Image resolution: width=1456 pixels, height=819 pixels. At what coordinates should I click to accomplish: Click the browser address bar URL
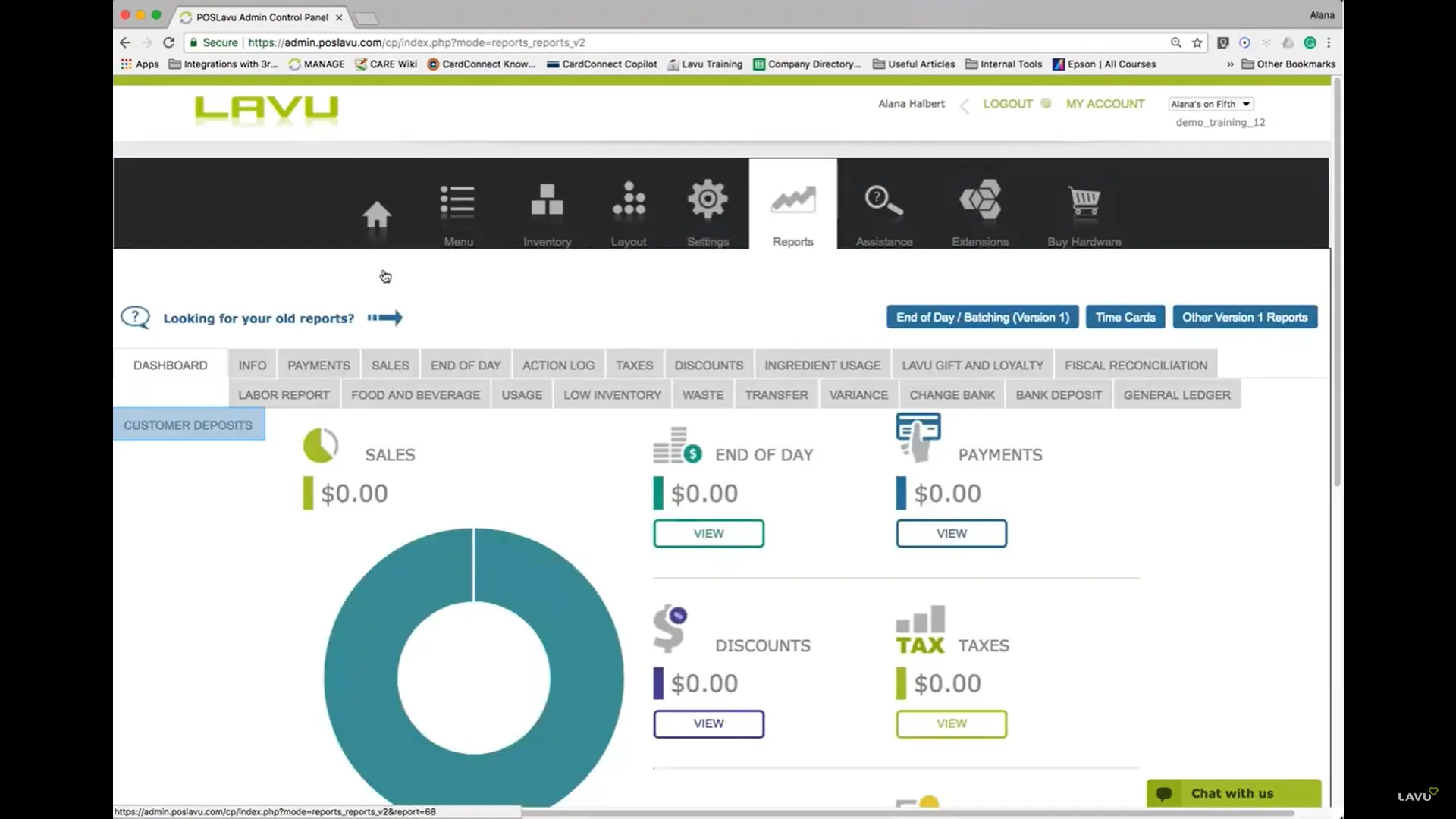click(x=416, y=42)
